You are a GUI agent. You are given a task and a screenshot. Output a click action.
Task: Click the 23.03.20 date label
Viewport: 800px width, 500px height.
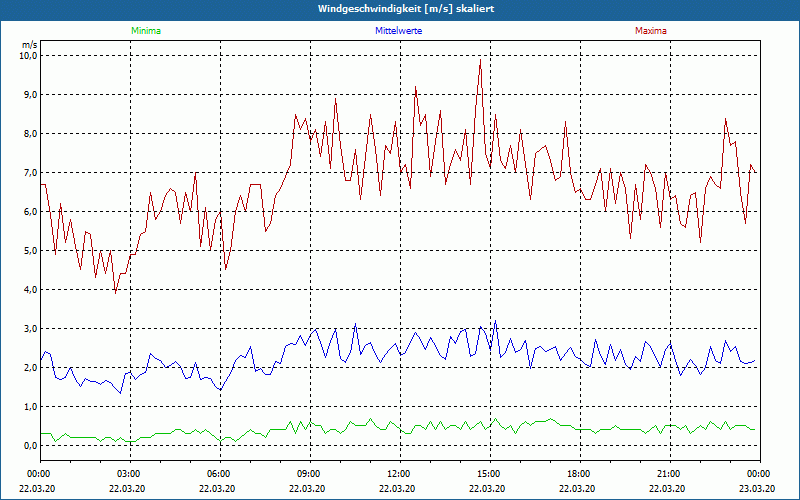(758, 488)
